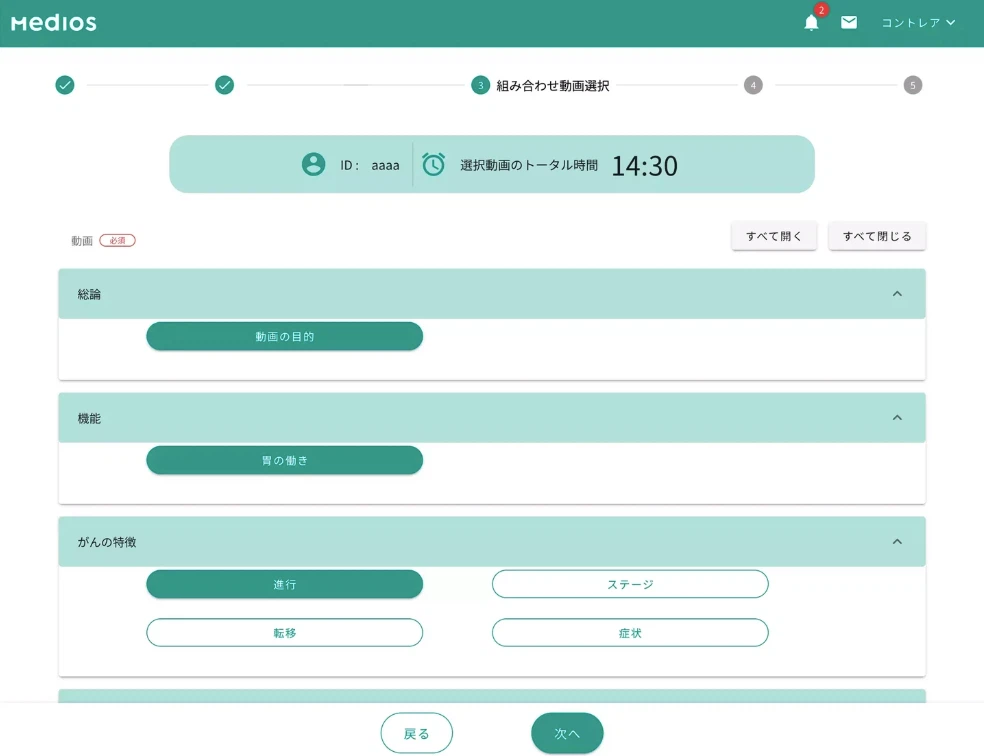Click the がんの特徴 section header title
984x756 pixels.
coord(107,542)
